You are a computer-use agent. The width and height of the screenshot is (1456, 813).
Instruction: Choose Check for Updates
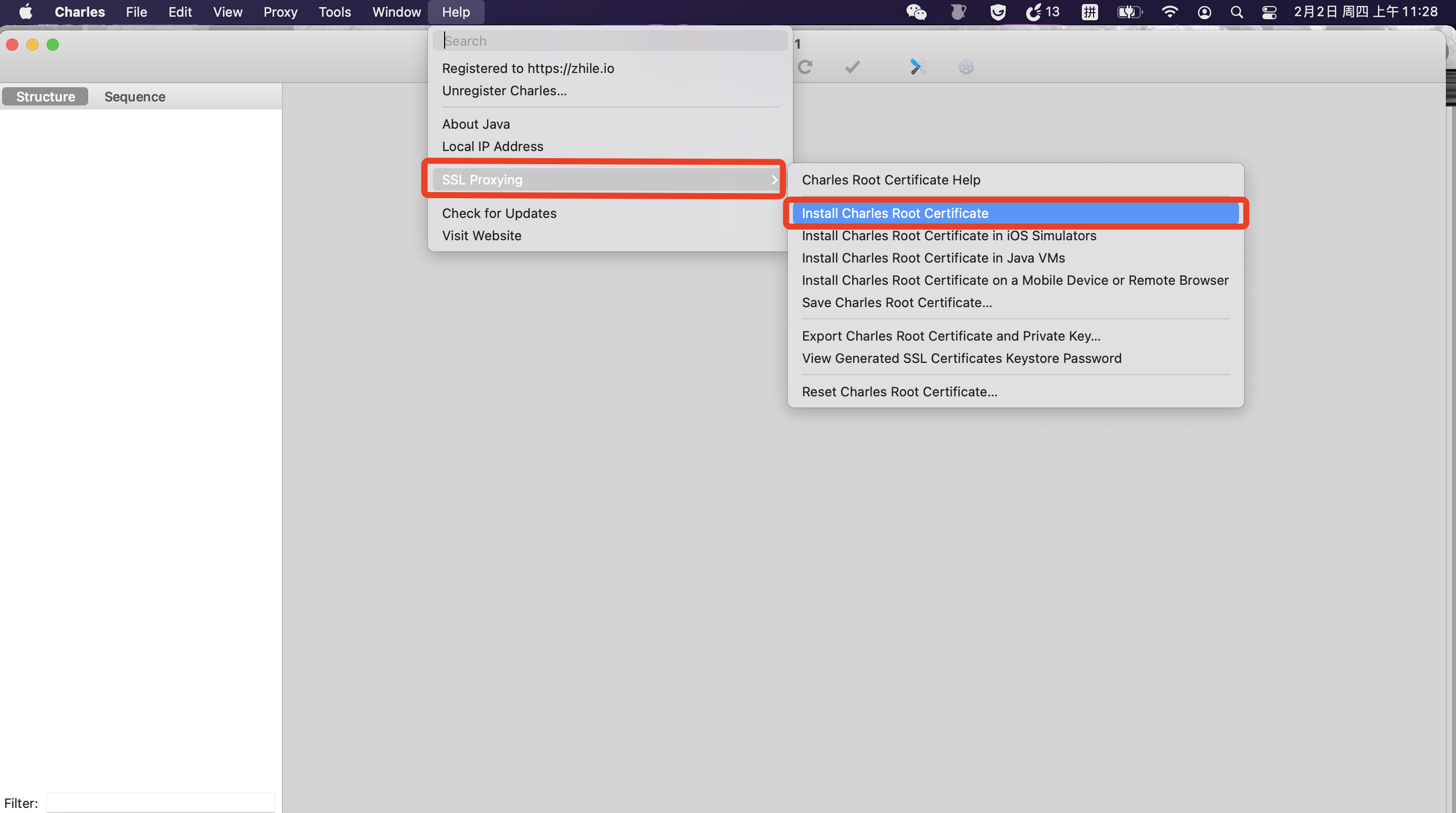[499, 213]
